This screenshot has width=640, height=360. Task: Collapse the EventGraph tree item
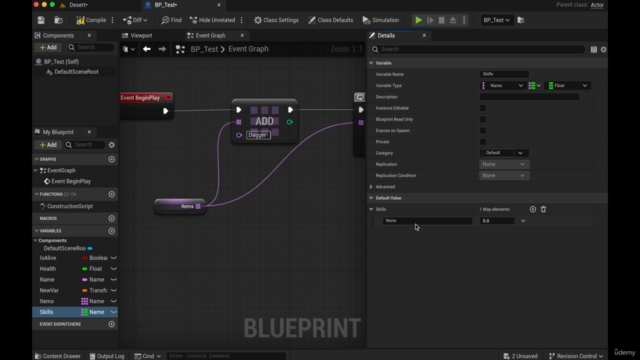pos(36,171)
